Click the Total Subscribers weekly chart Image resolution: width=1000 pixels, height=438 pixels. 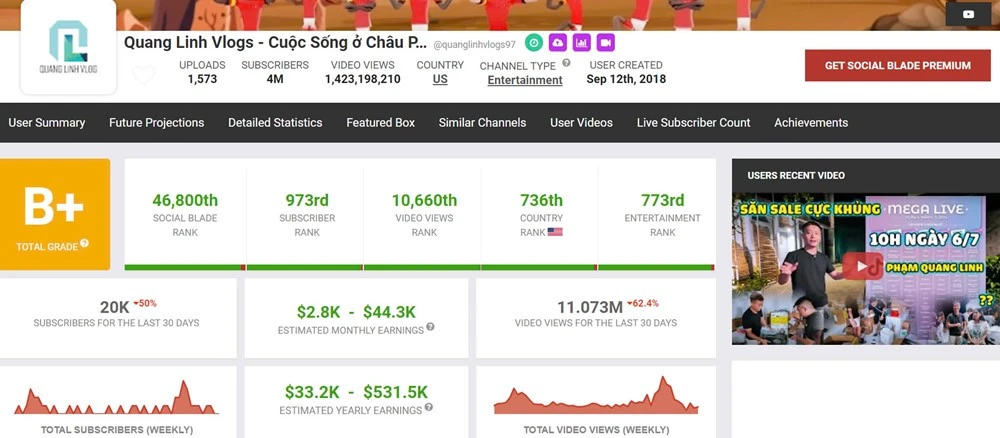[x=117, y=398]
